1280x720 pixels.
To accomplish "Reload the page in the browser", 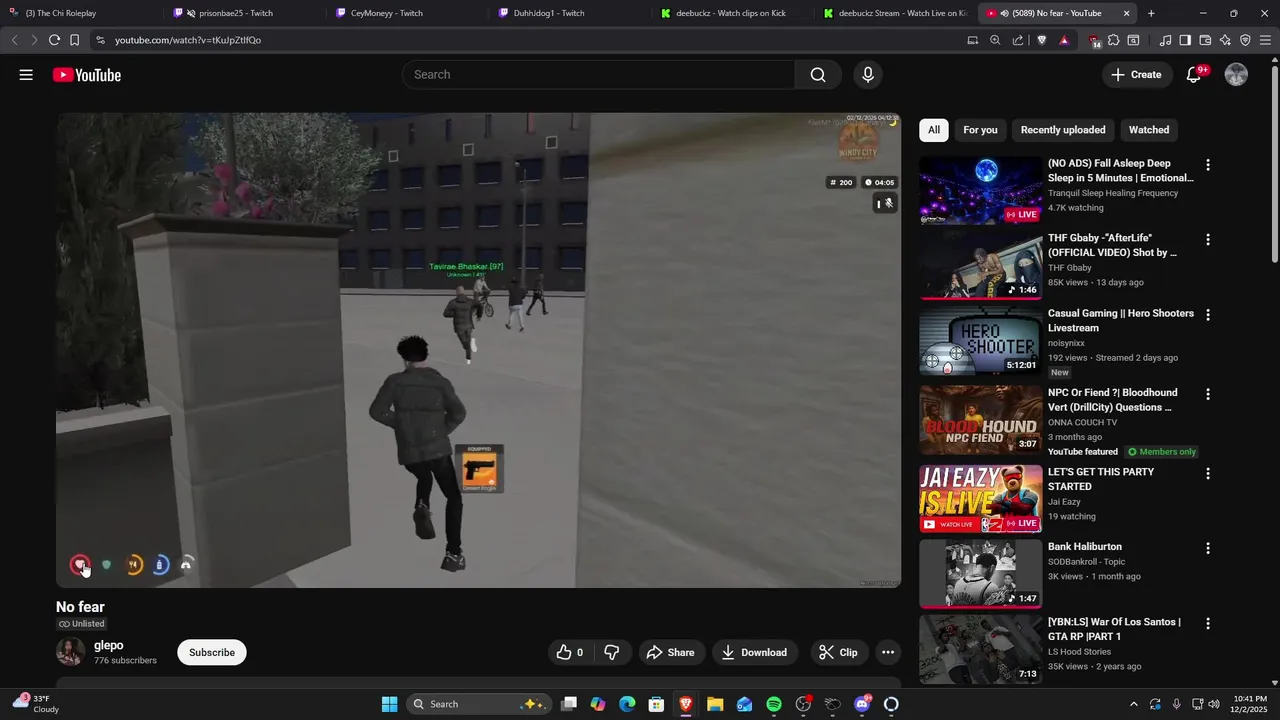I will 54,40.
